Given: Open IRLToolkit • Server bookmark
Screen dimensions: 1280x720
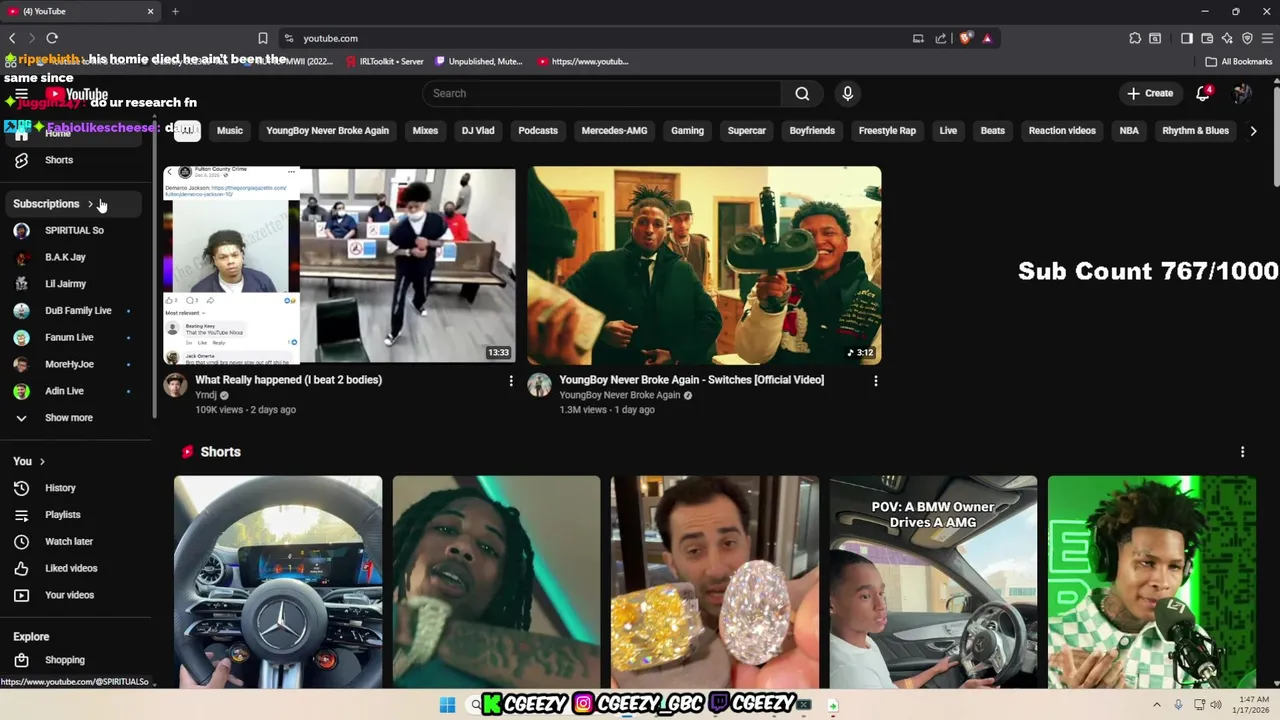Looking at the screenshot, I should pos(384,61).
